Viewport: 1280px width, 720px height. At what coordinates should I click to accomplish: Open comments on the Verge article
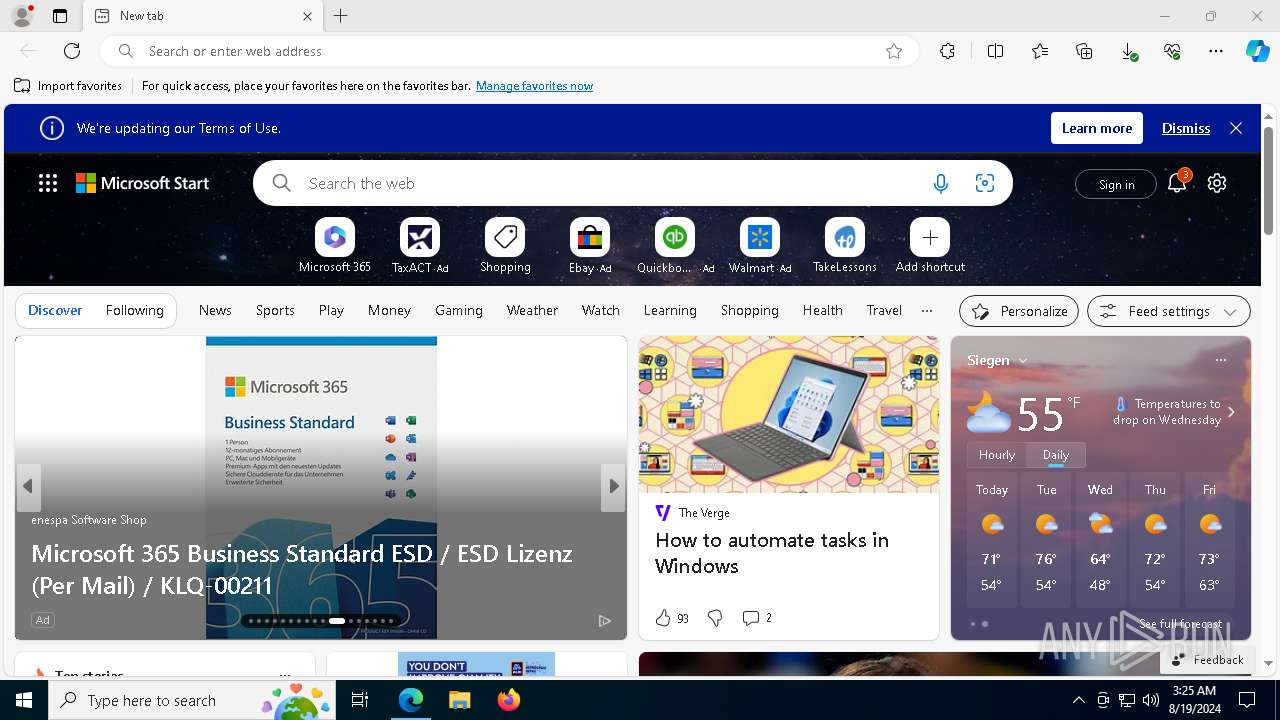pyautogui.click(x=757, y=618)
